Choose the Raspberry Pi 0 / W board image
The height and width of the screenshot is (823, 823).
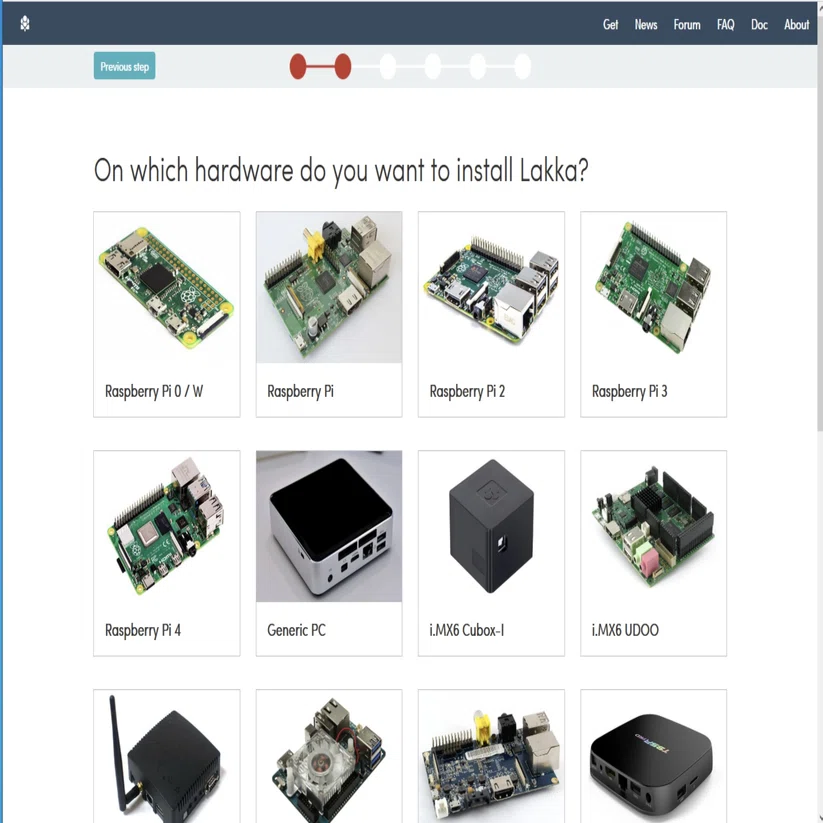pyautogui.click(x=167, y=288)
